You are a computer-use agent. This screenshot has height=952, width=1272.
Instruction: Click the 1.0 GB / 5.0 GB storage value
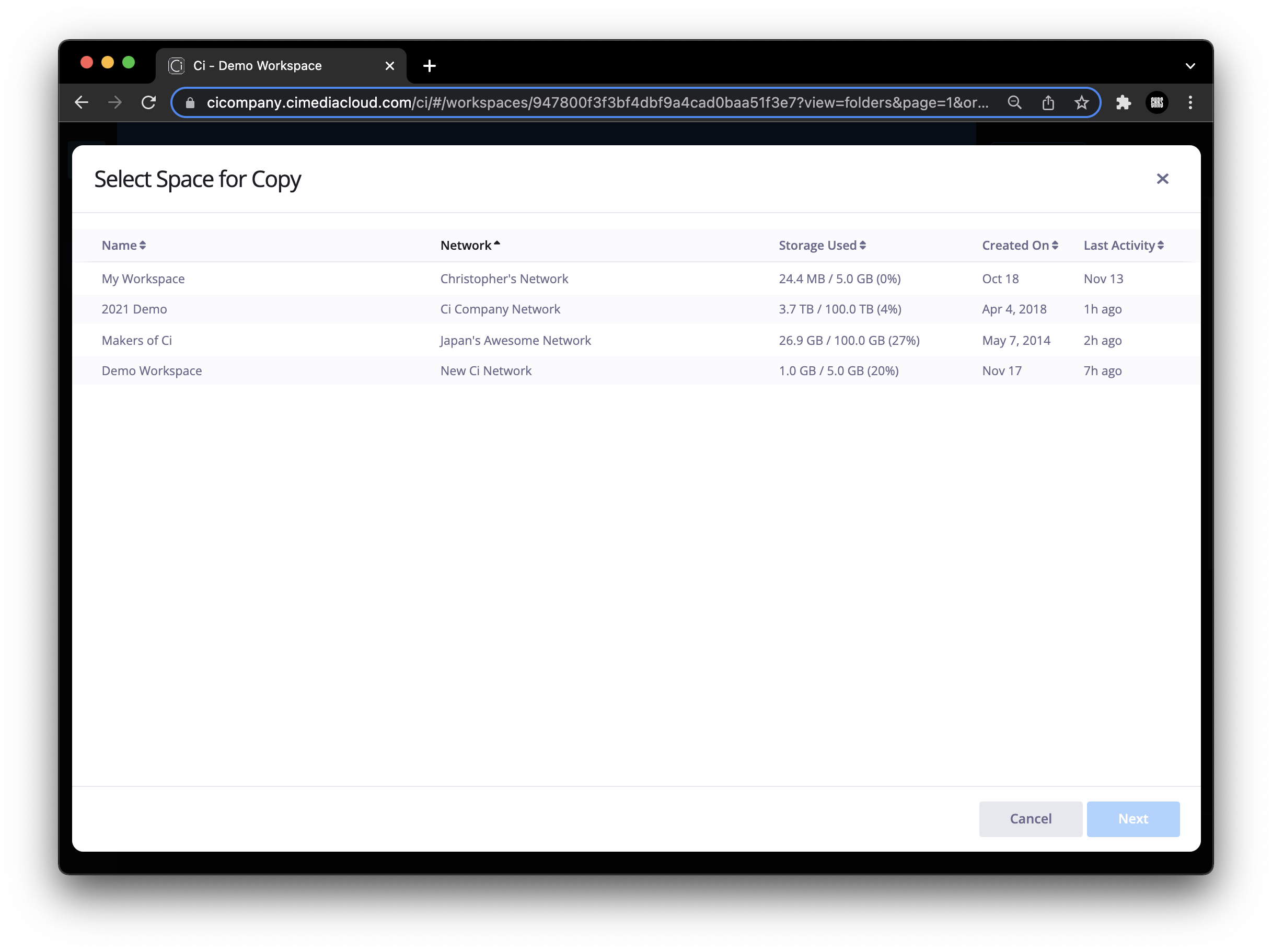coord(838,371)
